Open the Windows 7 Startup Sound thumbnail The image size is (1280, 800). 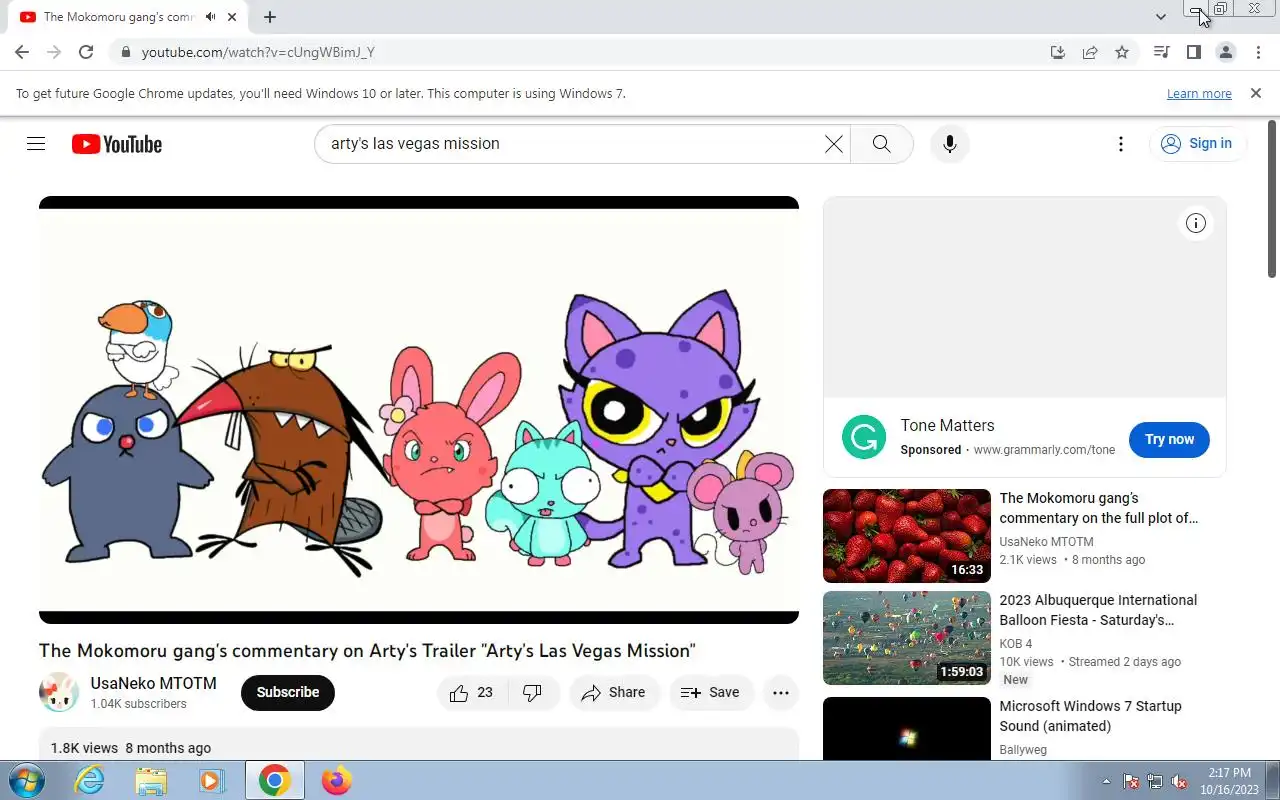pos(907,728)
